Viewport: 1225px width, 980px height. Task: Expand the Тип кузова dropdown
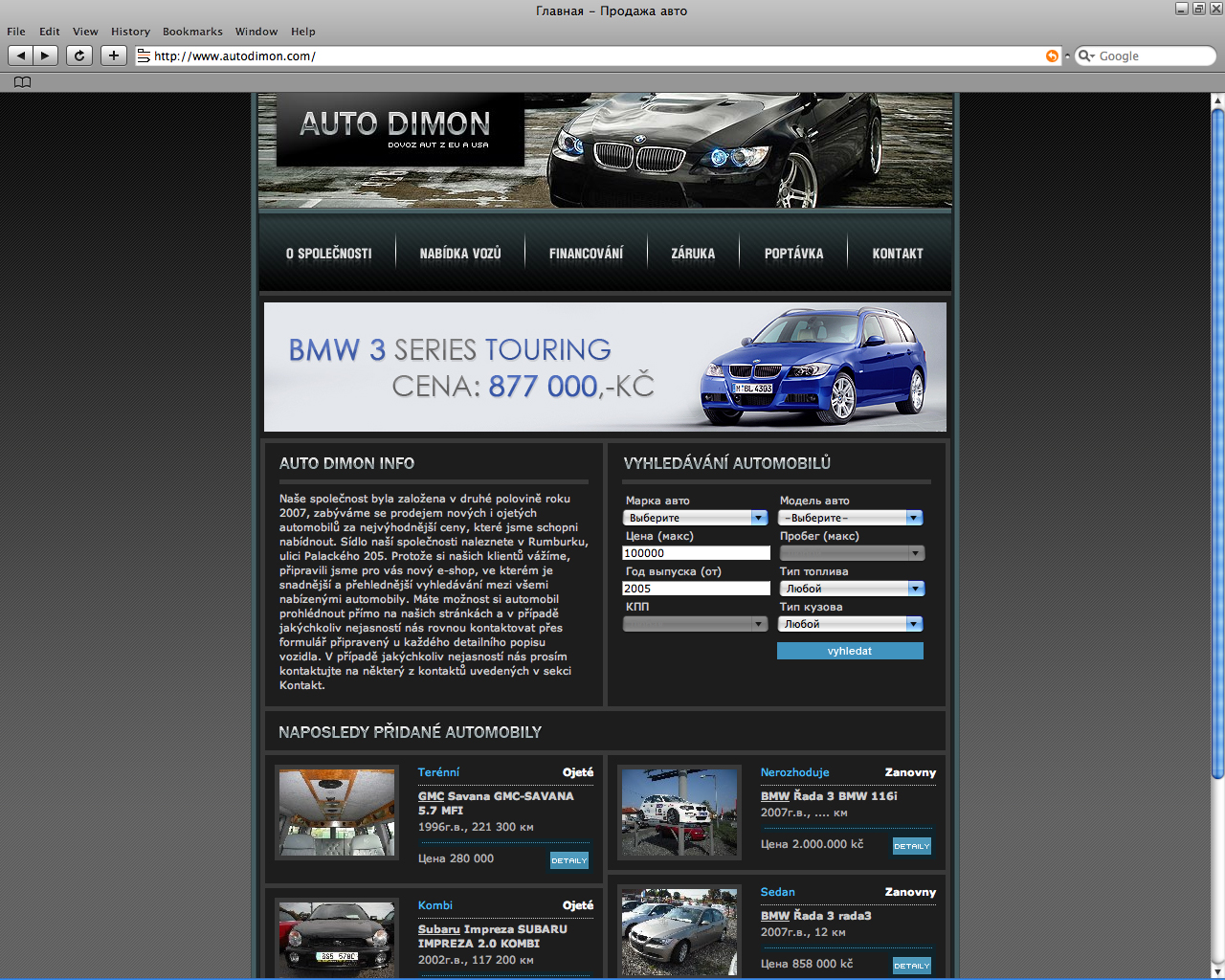coord(851,624)
